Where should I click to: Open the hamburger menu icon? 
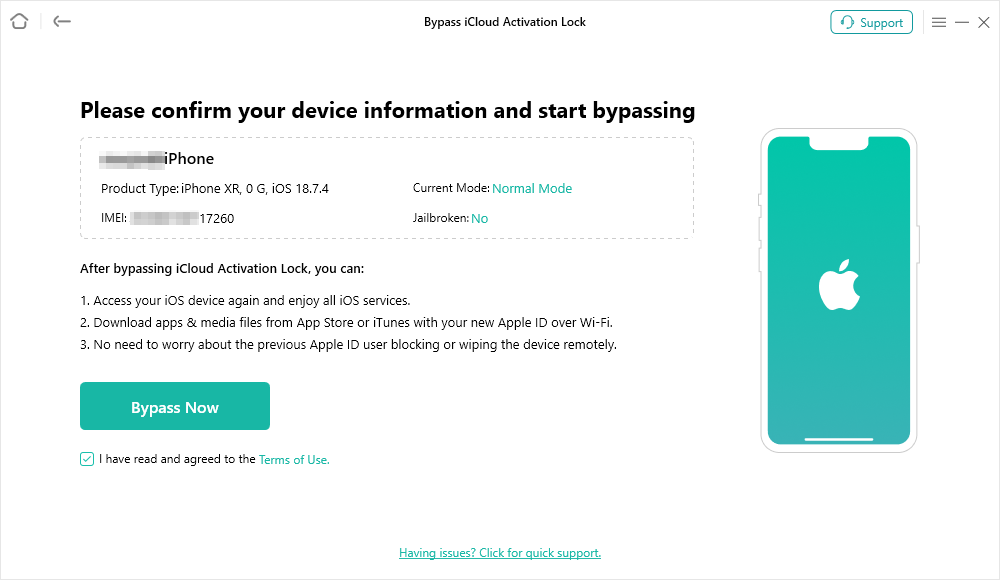pyautogui.click(x=939, y=22)
